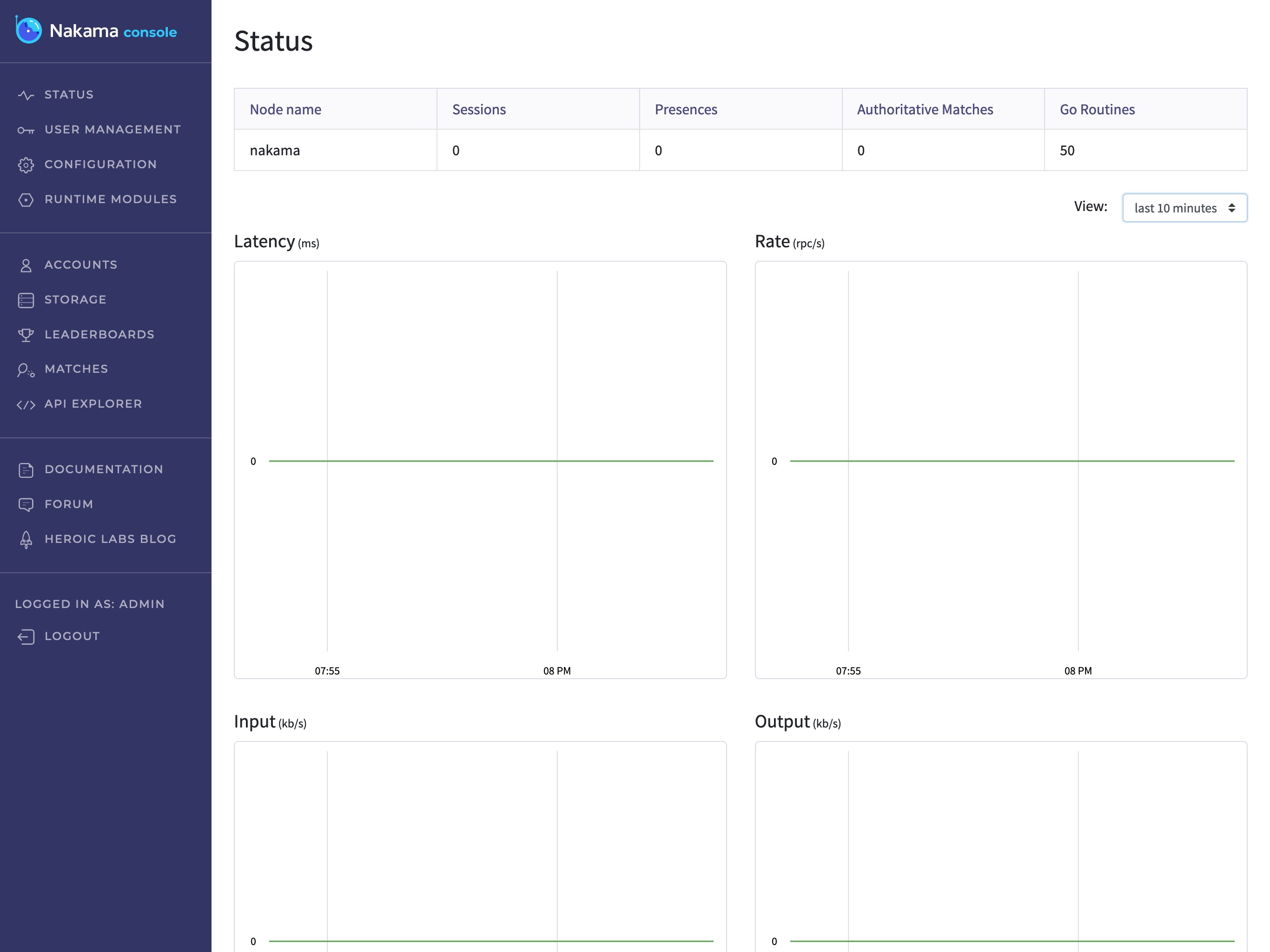The width and height of the screenshot is (1270, 952).
Task: Click the Accounts person icon
Action: [x=26, y=265]
